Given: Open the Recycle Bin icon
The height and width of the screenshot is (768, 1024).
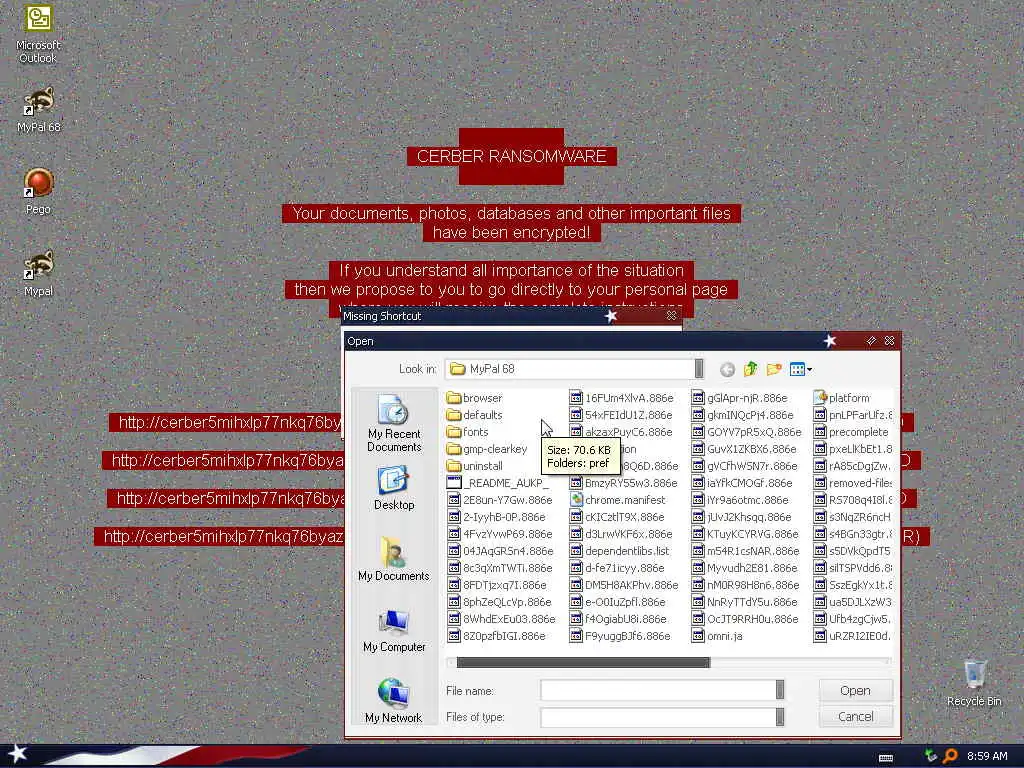Looking at the screenshot, I should [974, 683].
